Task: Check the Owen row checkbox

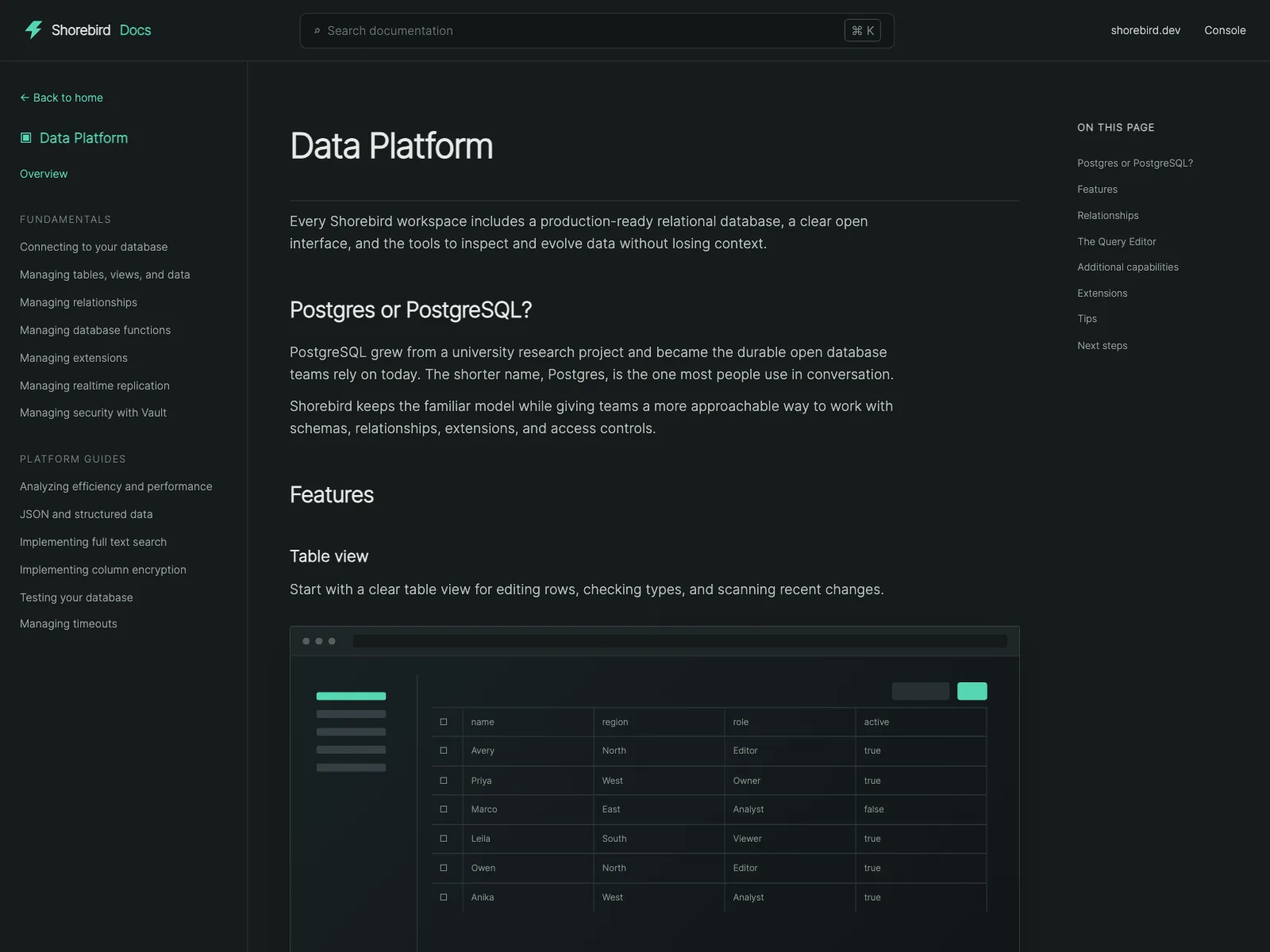Action: [444, 868]
